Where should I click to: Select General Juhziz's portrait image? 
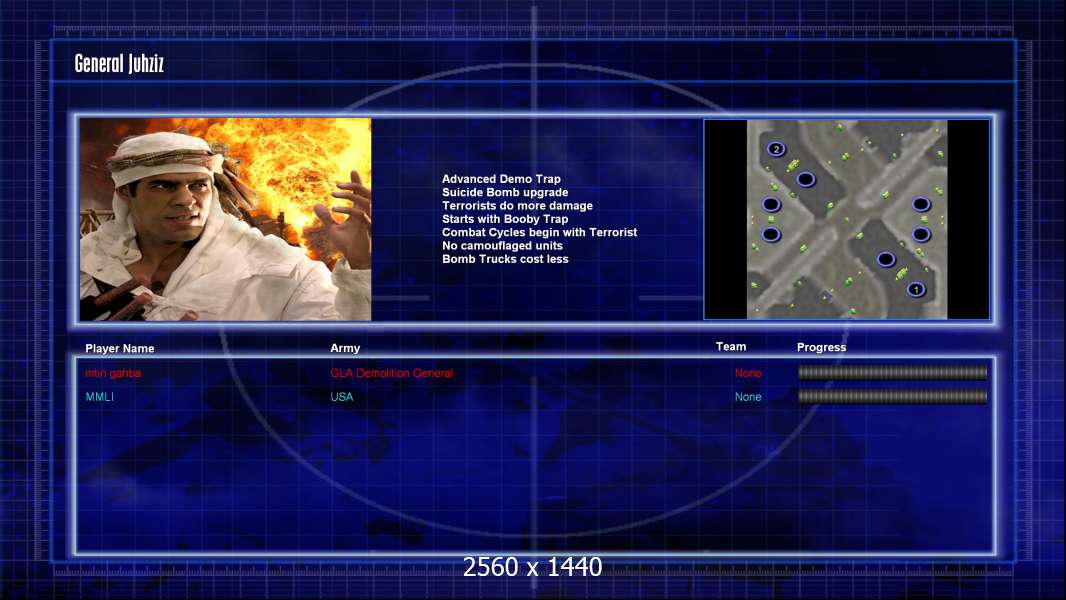225,219
